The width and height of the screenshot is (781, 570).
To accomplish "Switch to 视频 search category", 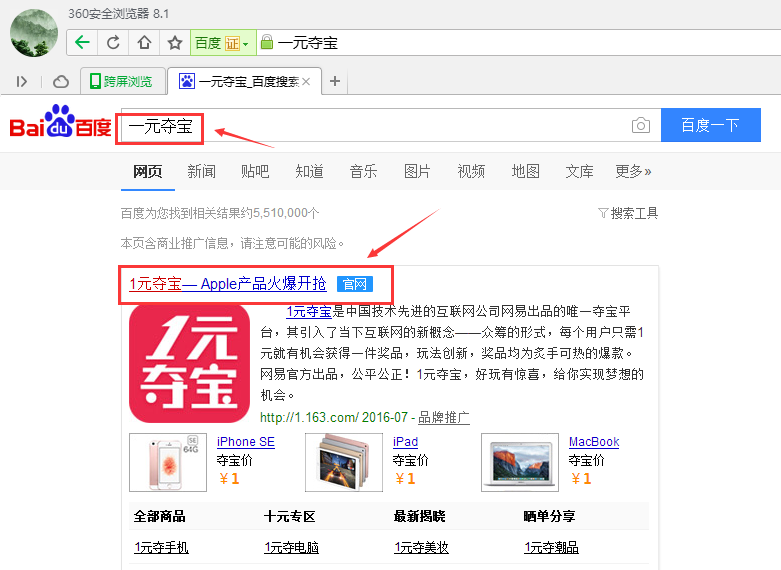I will point(471,171).
